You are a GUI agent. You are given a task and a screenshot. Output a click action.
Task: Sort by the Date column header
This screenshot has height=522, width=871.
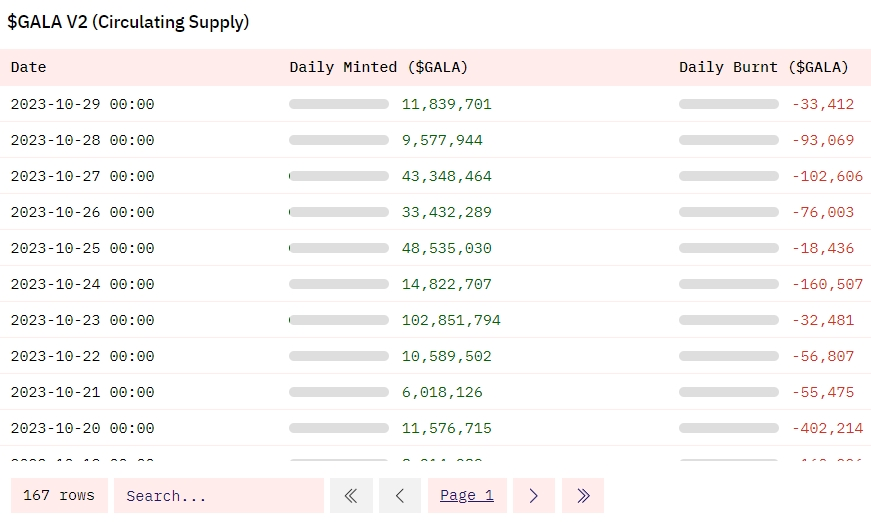pyautogui.click(x=29, y=67)
